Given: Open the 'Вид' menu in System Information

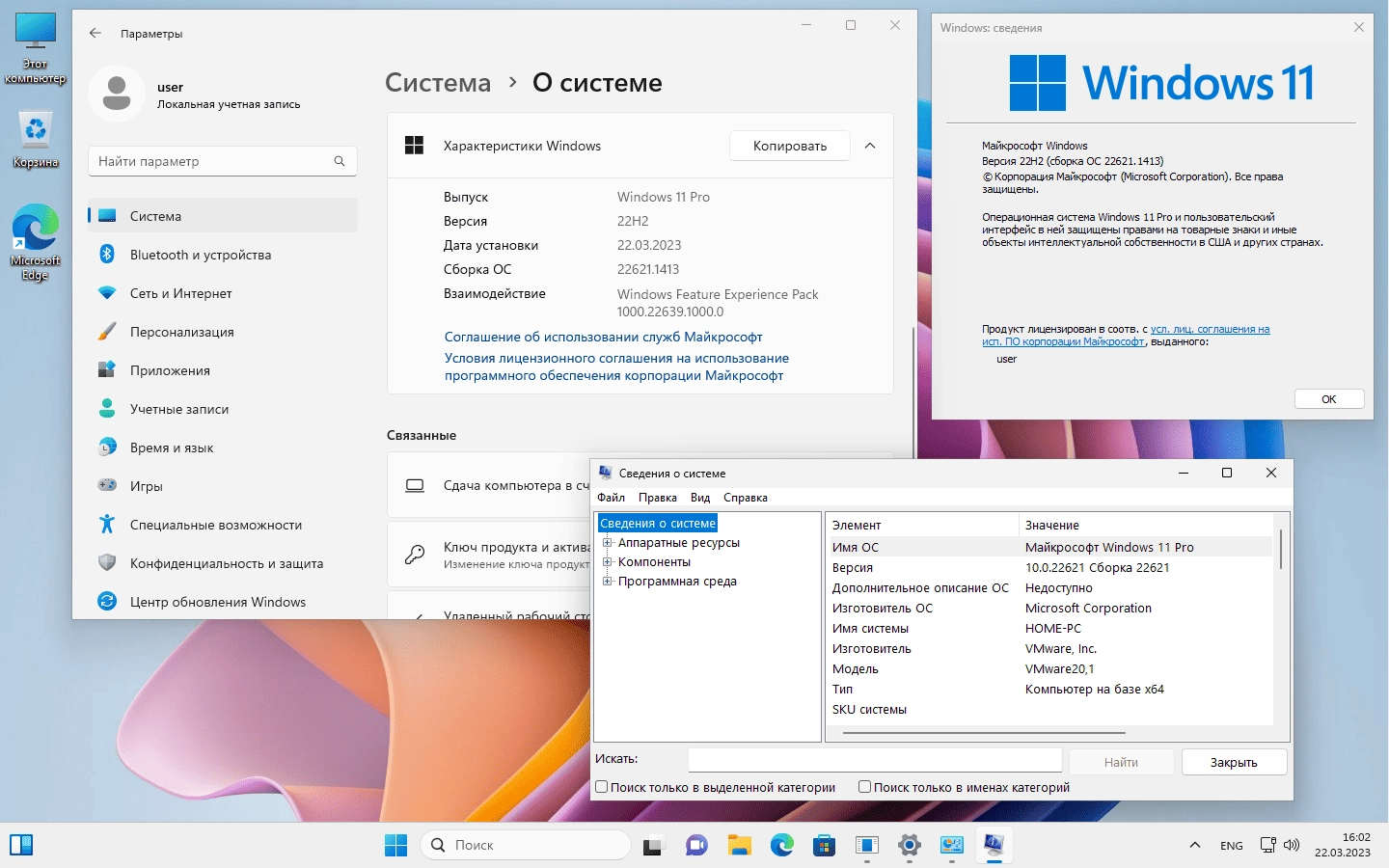Looking at the screenshot, I should [x=700, y=498].
